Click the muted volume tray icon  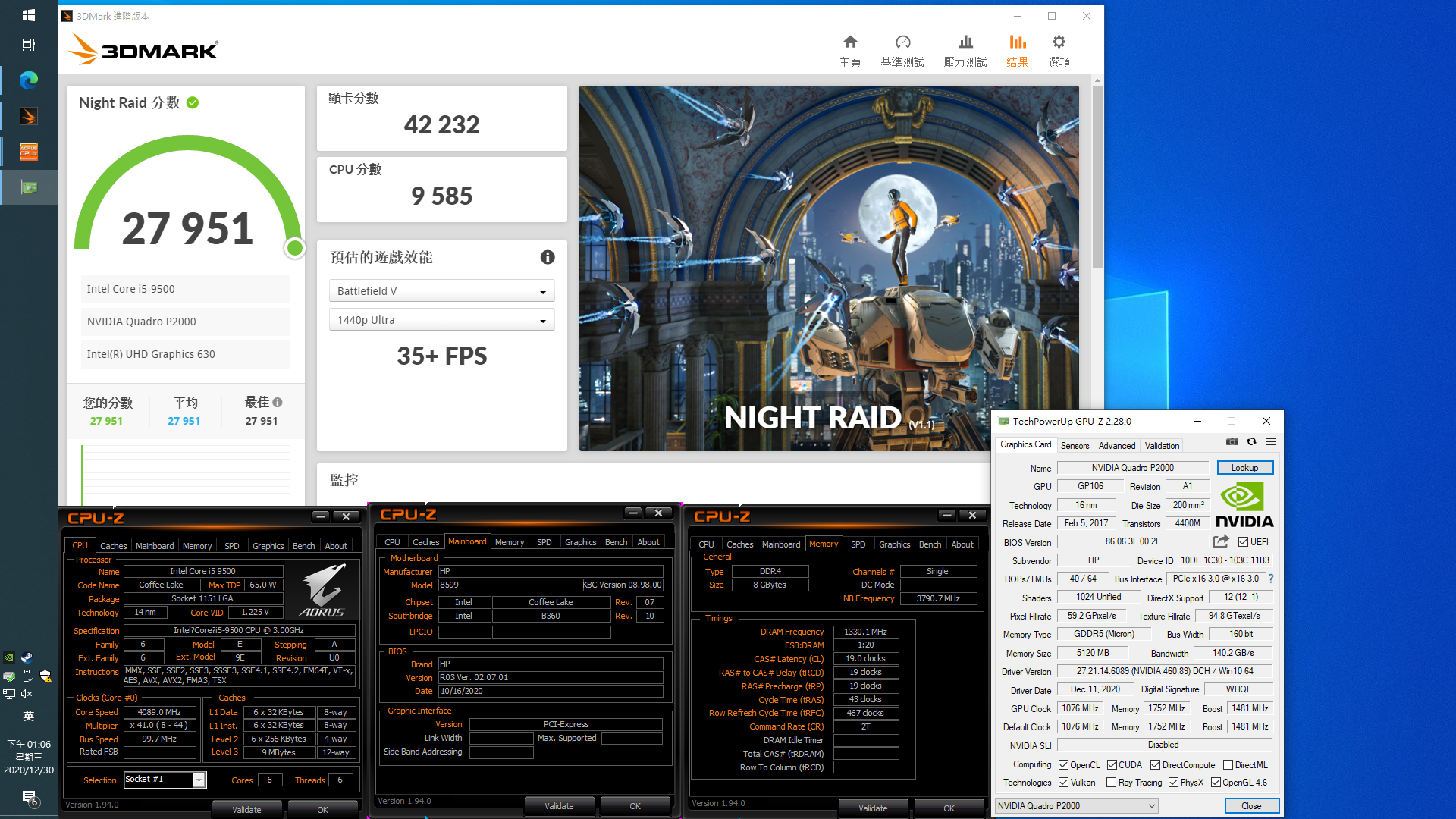click(x=27, y=694)
